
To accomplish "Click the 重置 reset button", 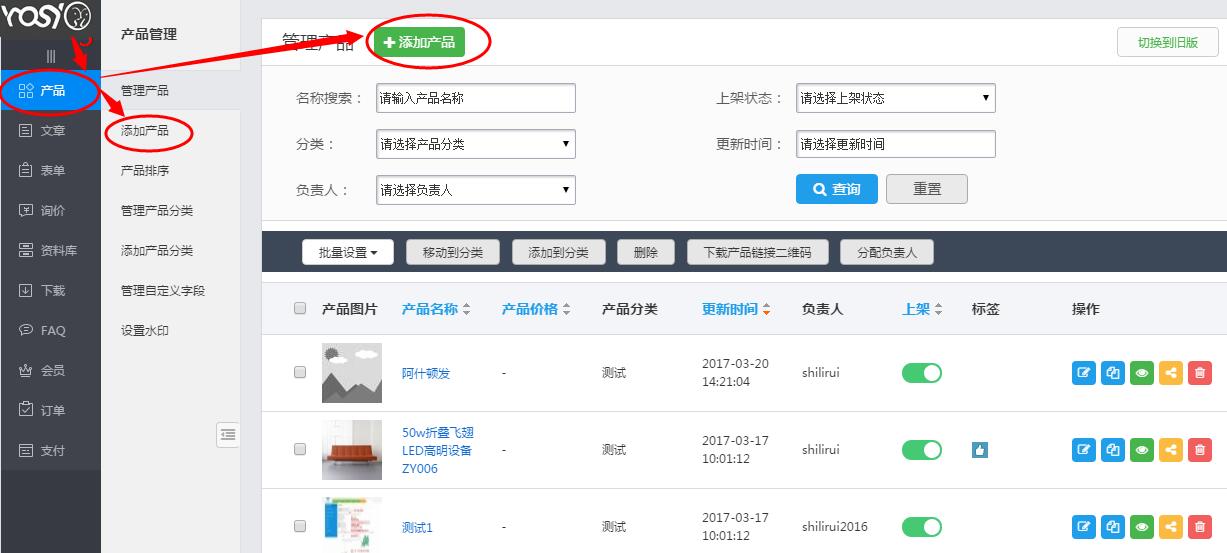I will coord(927,189).
